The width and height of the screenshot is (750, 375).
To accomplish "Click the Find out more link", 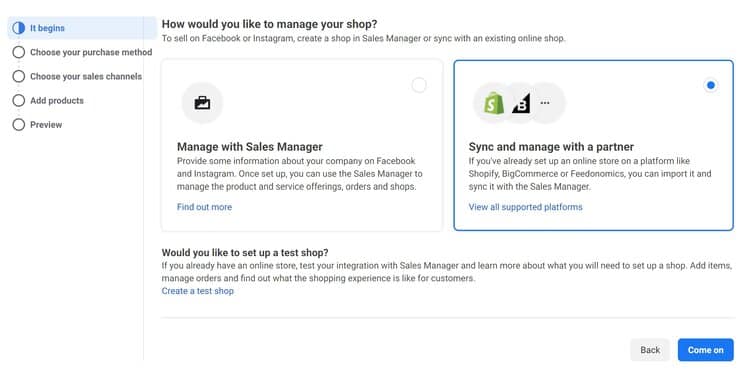I will pos(204,207).
